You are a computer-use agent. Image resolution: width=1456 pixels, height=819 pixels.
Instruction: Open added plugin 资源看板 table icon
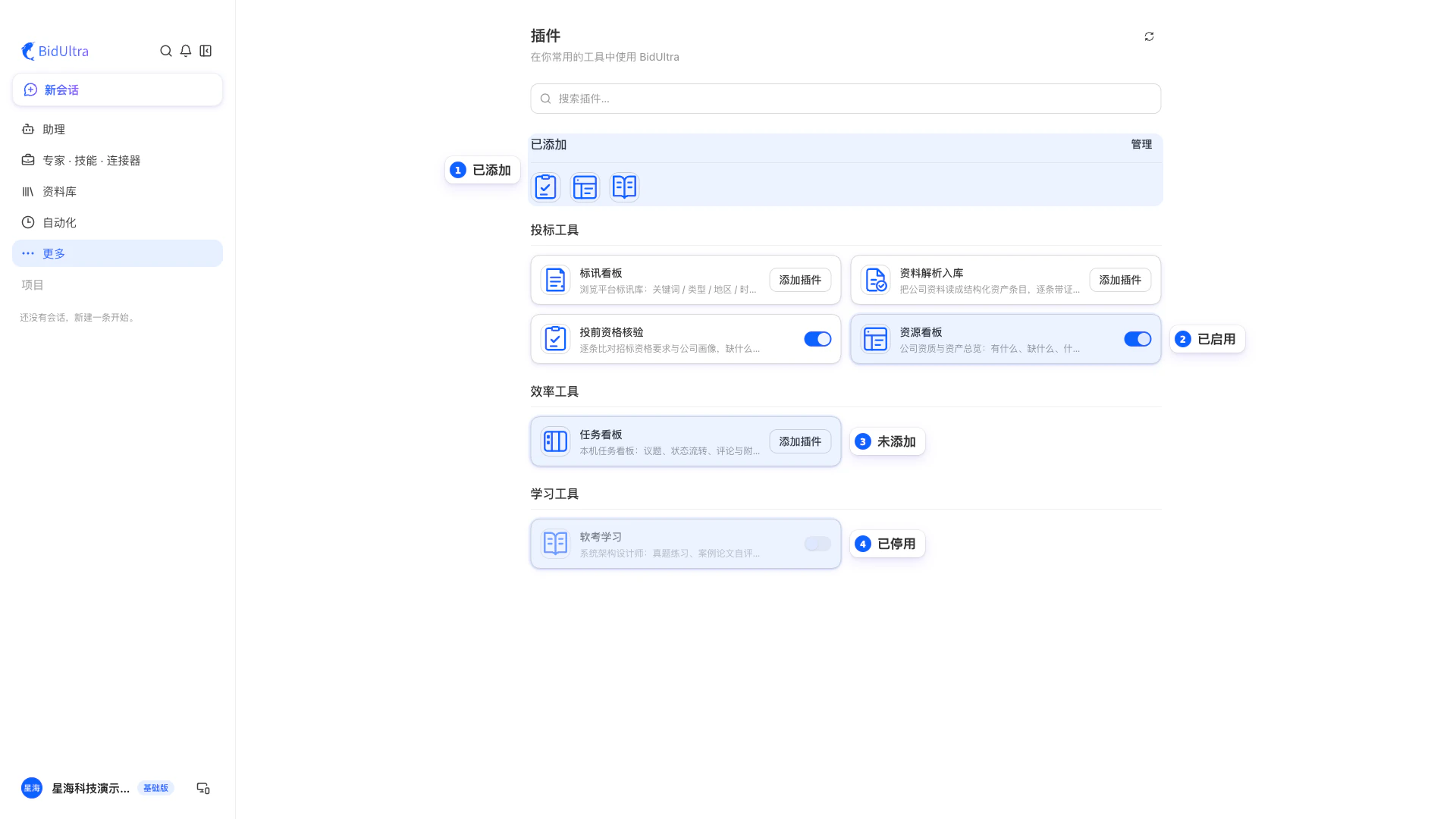(x=585, y=187)
